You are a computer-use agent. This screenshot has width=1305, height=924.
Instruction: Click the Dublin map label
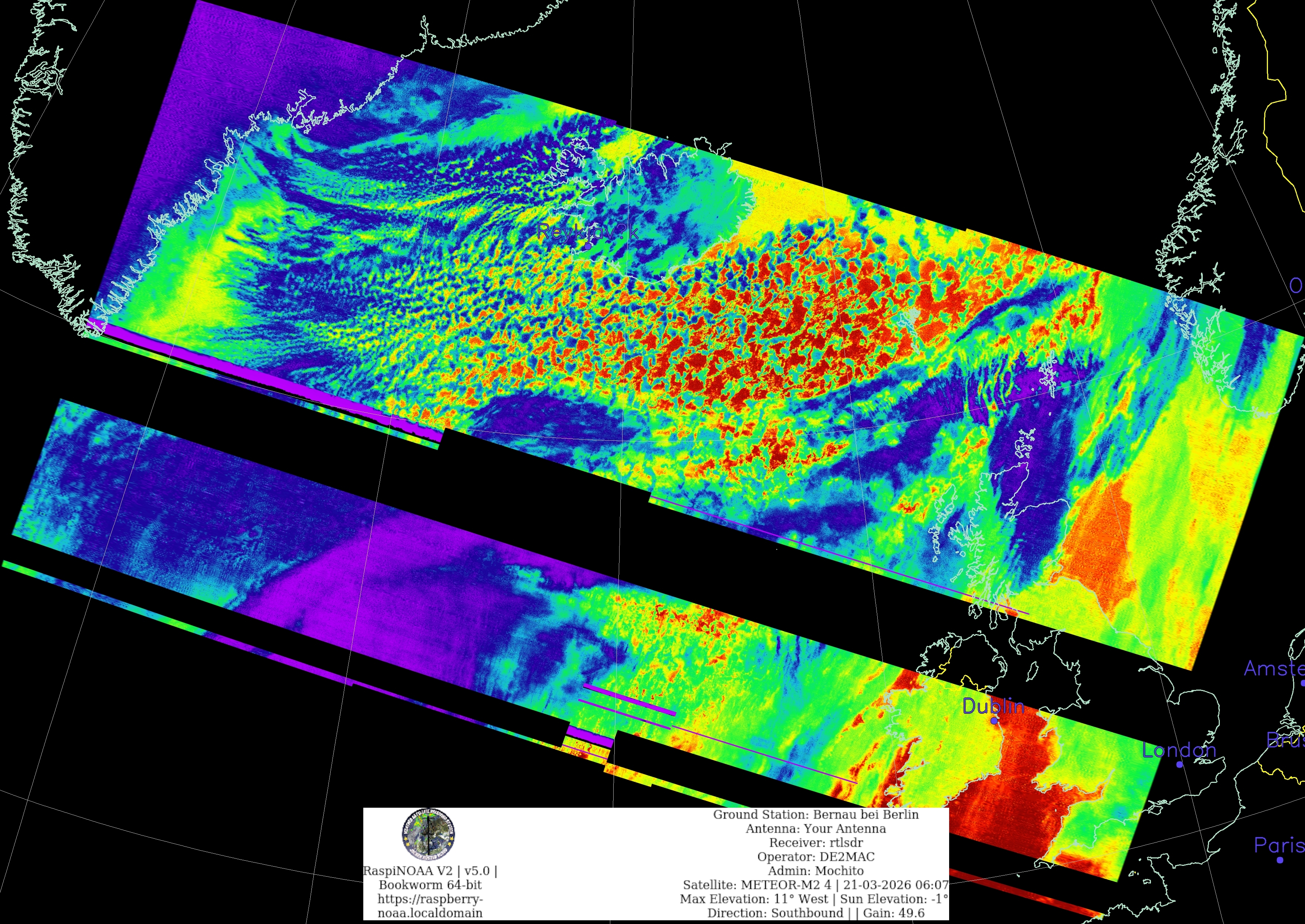pos(993,706)
